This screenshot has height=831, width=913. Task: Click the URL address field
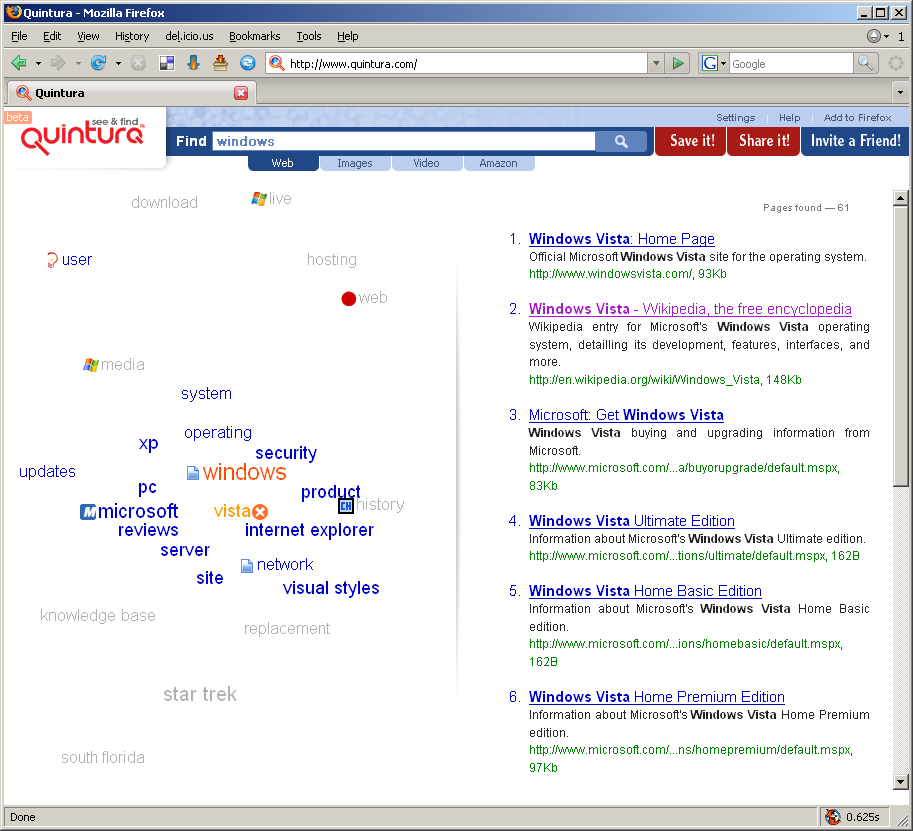tap(467, 63)
